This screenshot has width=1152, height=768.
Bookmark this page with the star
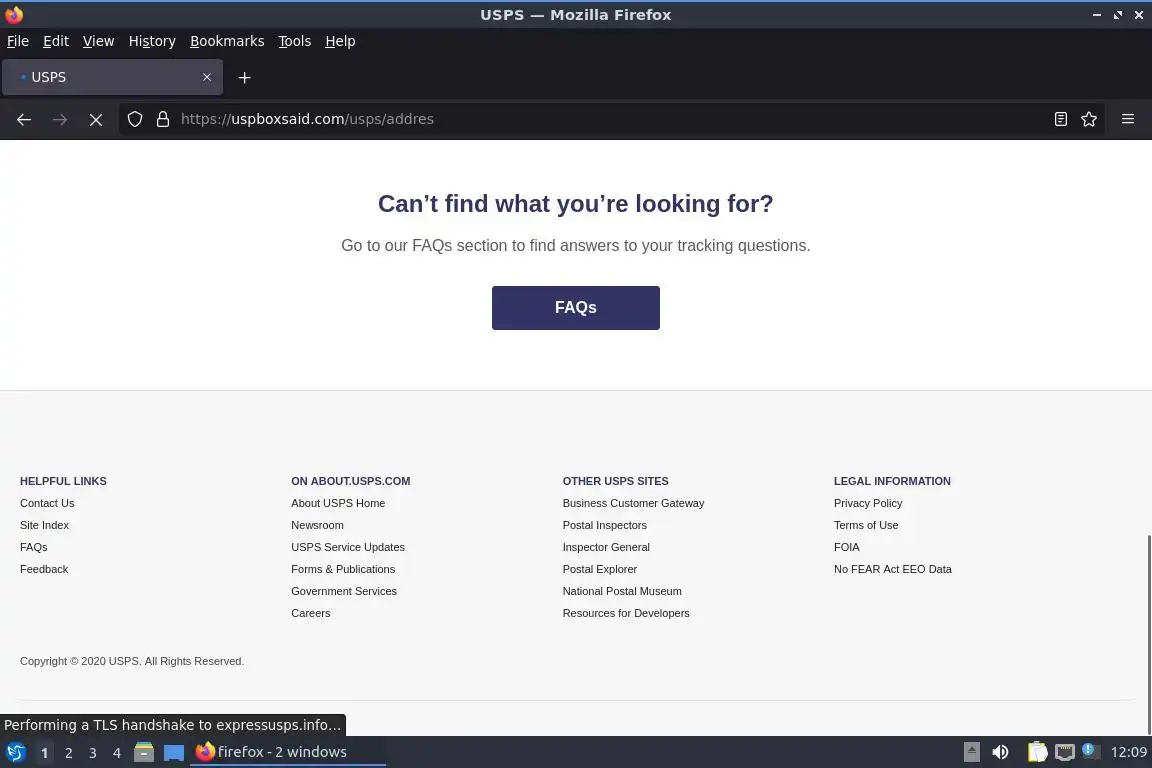1089,119
